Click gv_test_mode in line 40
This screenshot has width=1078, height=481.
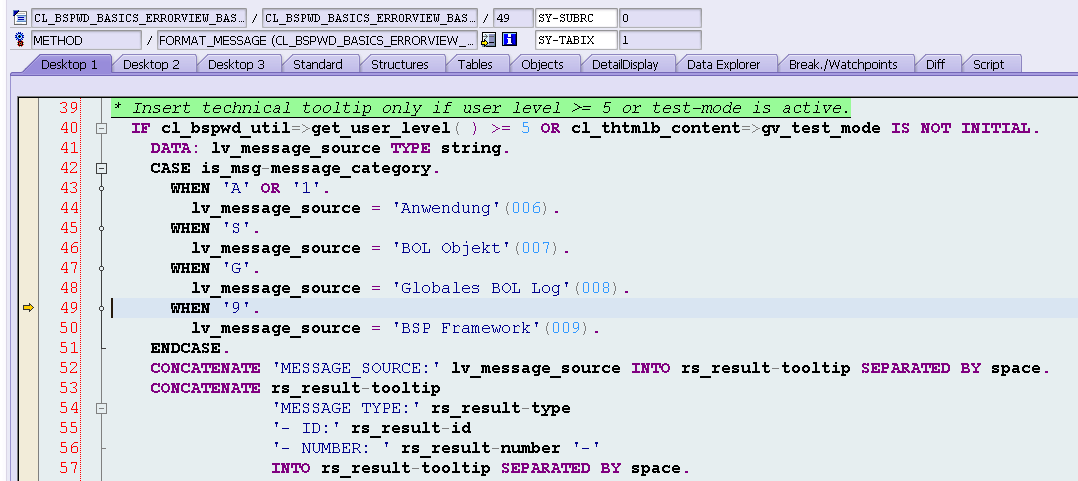tap(821, 128)
